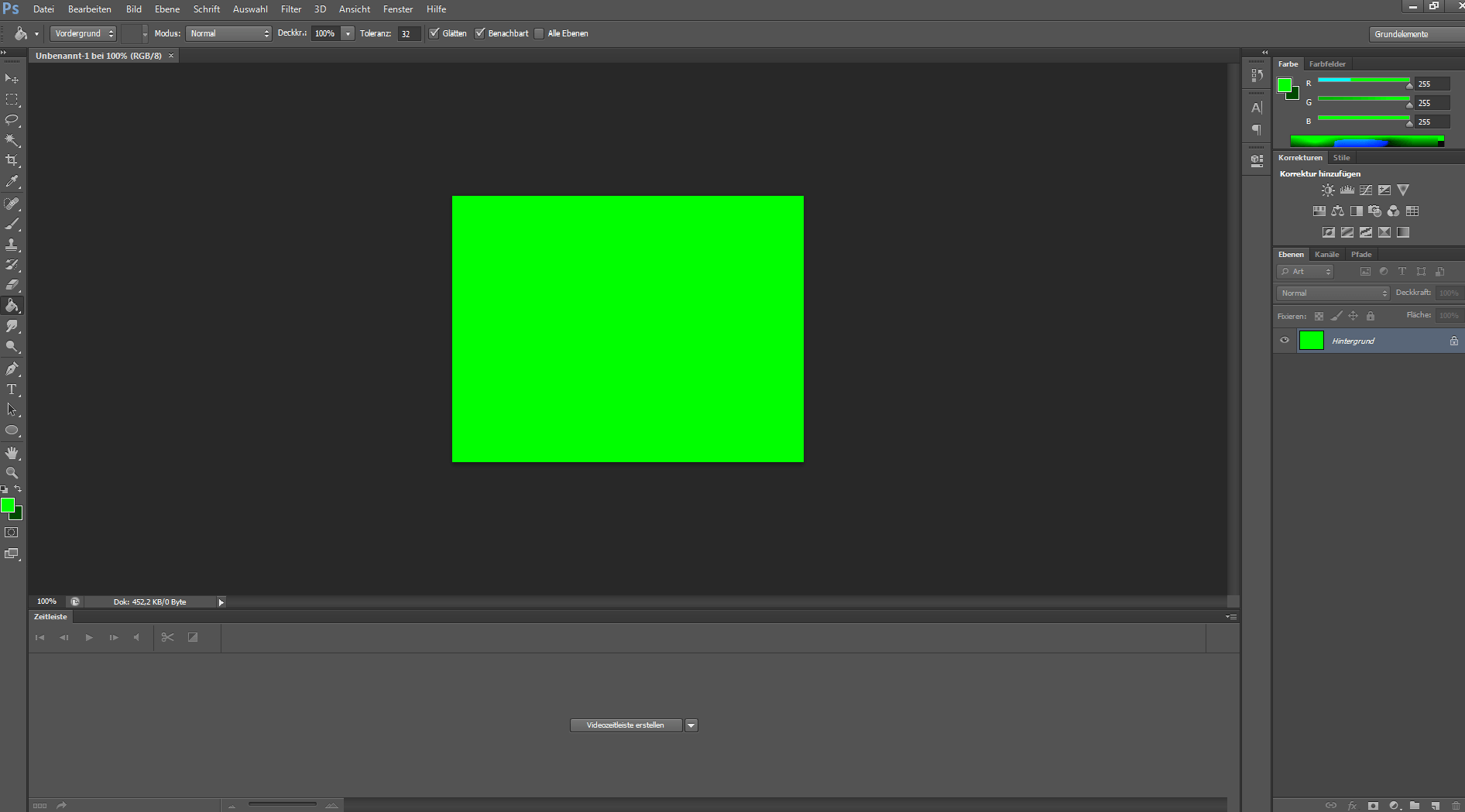1465x812 pixels.
Task: Select the Path Selection tool
Action: 12,409
